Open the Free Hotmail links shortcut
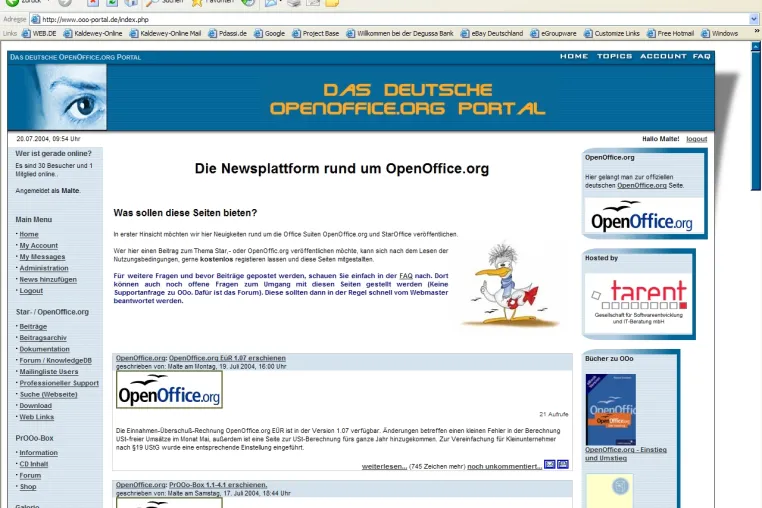 [x=670, y=34]
